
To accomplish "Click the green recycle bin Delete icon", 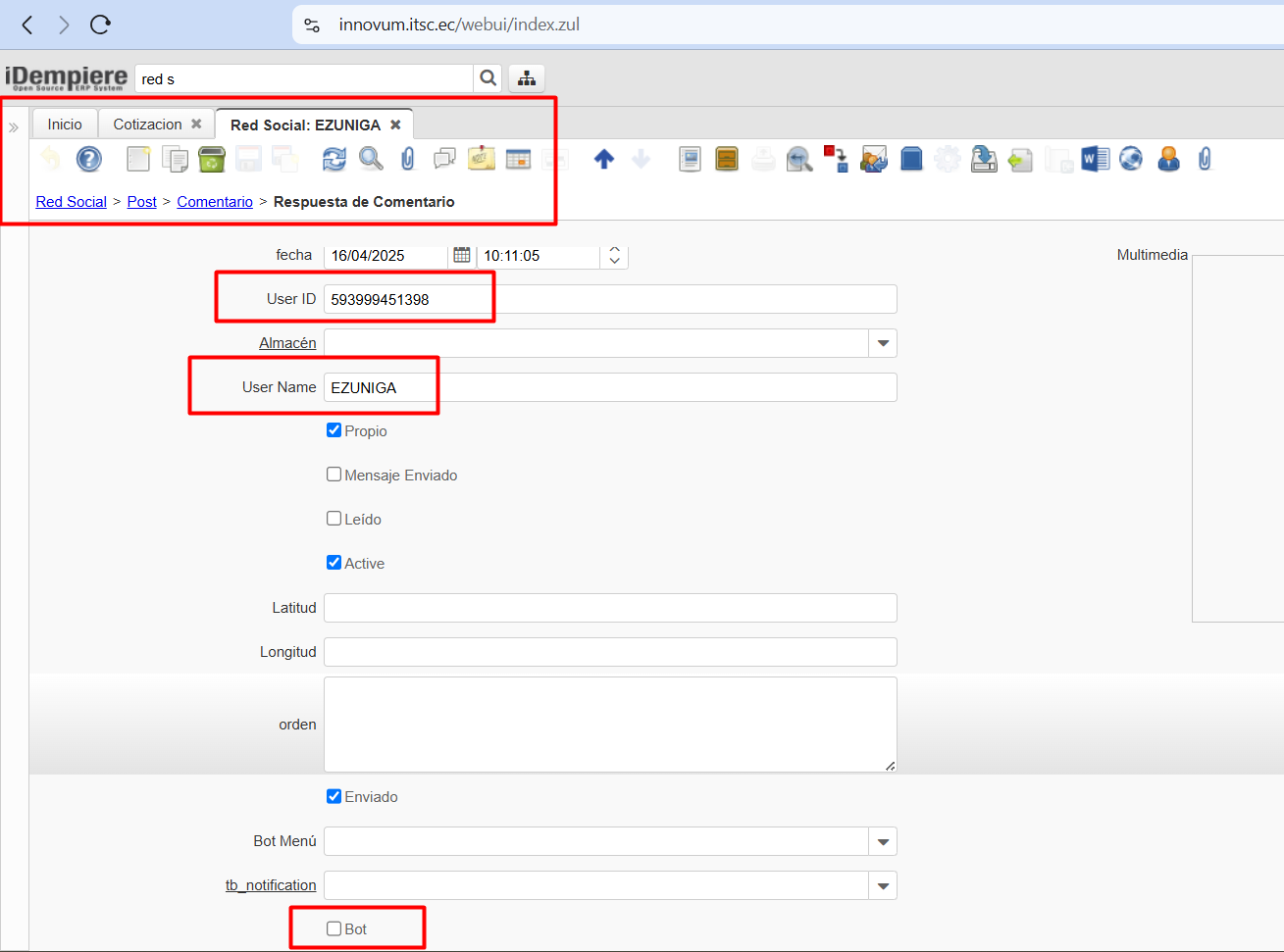I will 211,159.
